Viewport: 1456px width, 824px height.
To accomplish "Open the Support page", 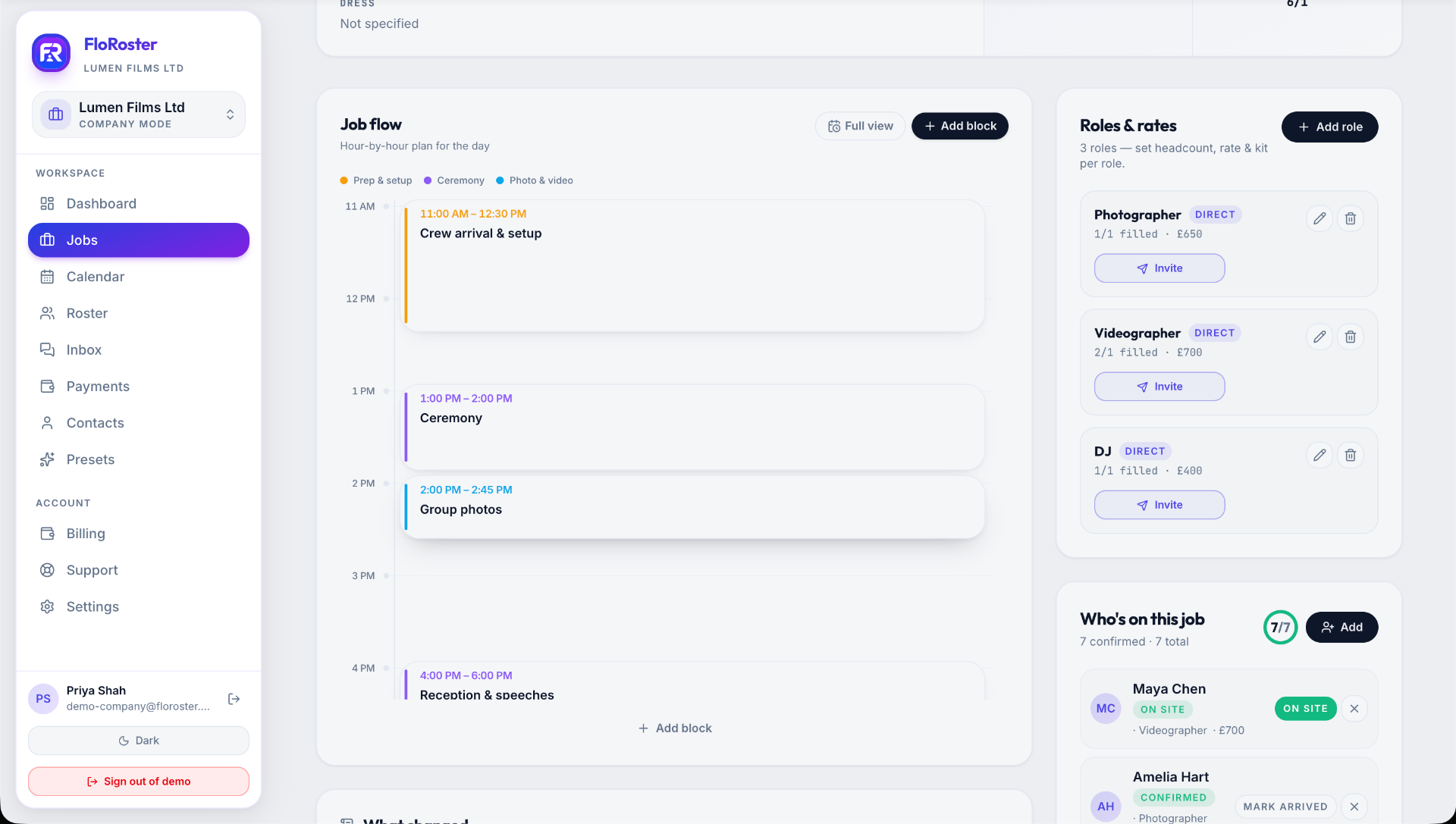I will click(x=139, y=570).
